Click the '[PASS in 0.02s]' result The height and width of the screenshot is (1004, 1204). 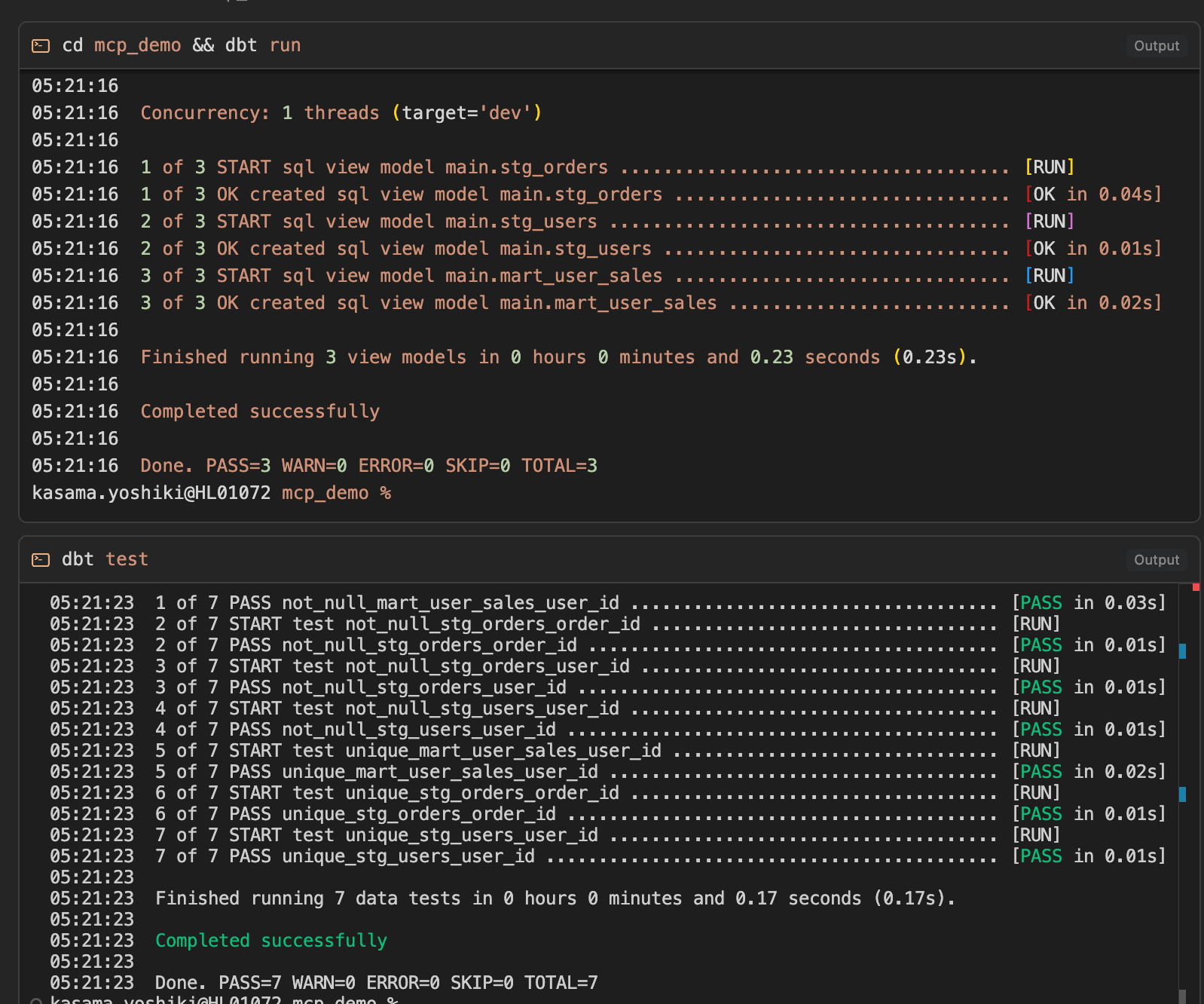[x=1089, y=772]
